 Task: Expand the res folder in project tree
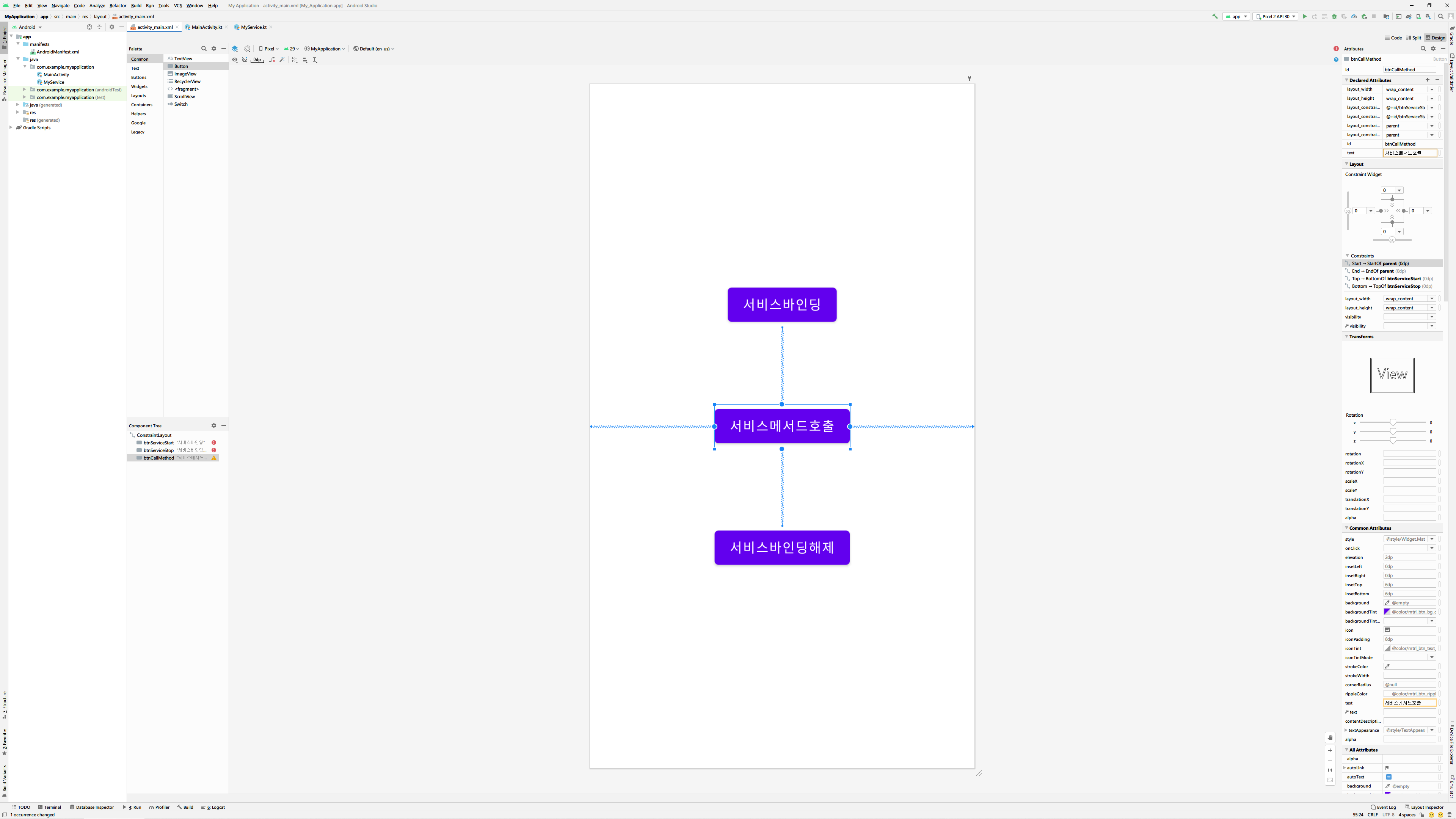pyautogui.click(x=17, y=113)
